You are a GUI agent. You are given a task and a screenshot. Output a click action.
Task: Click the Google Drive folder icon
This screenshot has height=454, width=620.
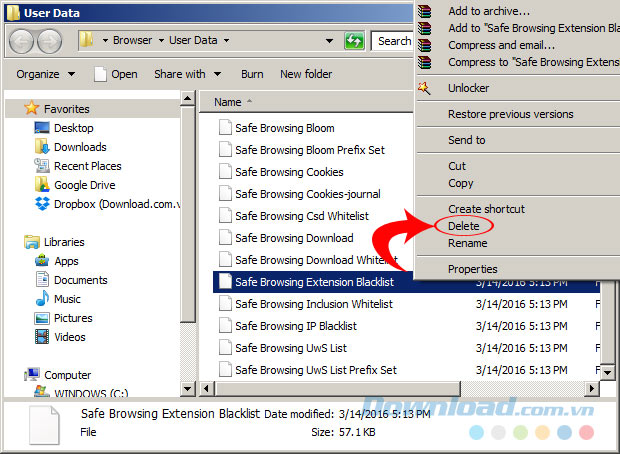click(x=42, y=185)
